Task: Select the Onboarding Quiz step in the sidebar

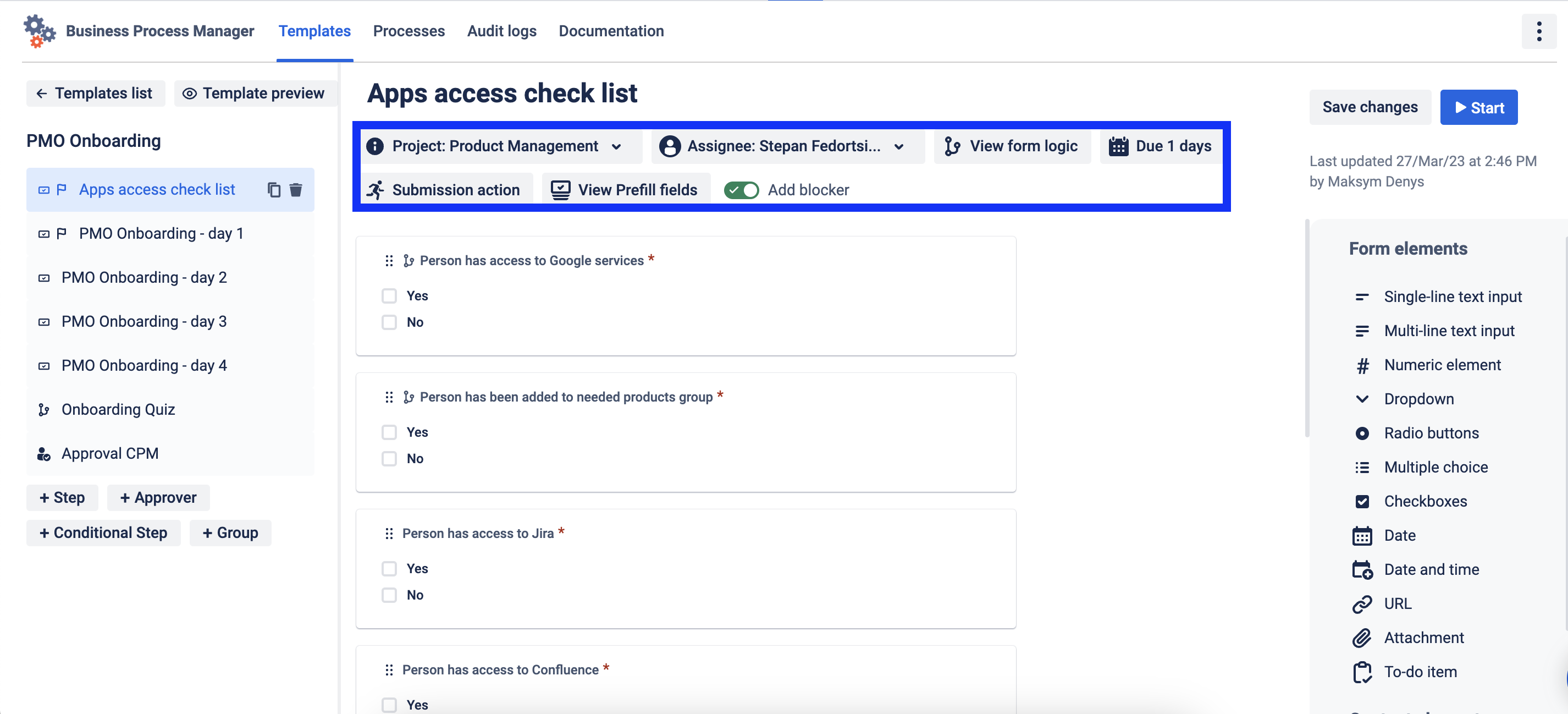Action: pyautogui.click(x=118, y=409)
